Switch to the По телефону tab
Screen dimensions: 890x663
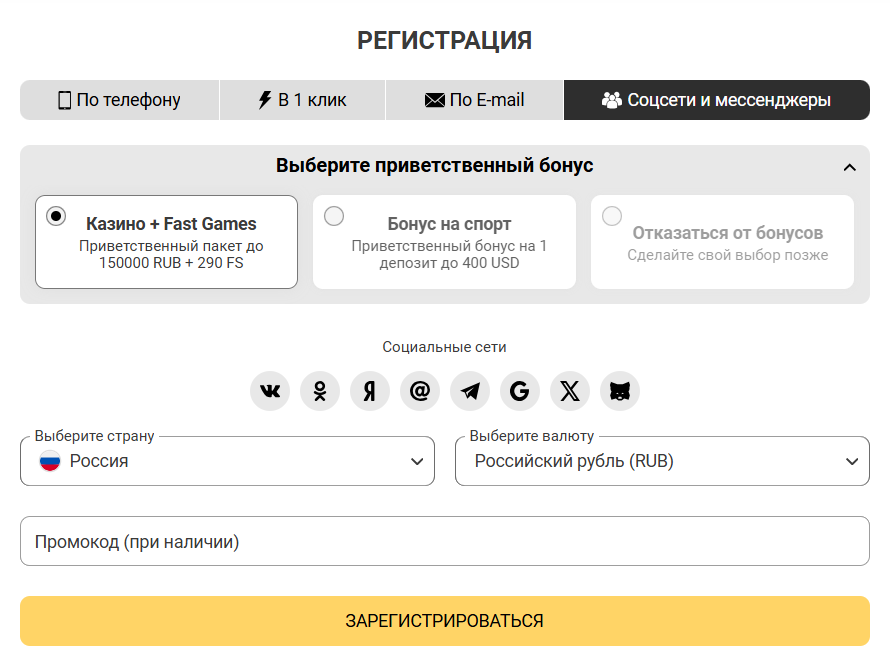119,100
